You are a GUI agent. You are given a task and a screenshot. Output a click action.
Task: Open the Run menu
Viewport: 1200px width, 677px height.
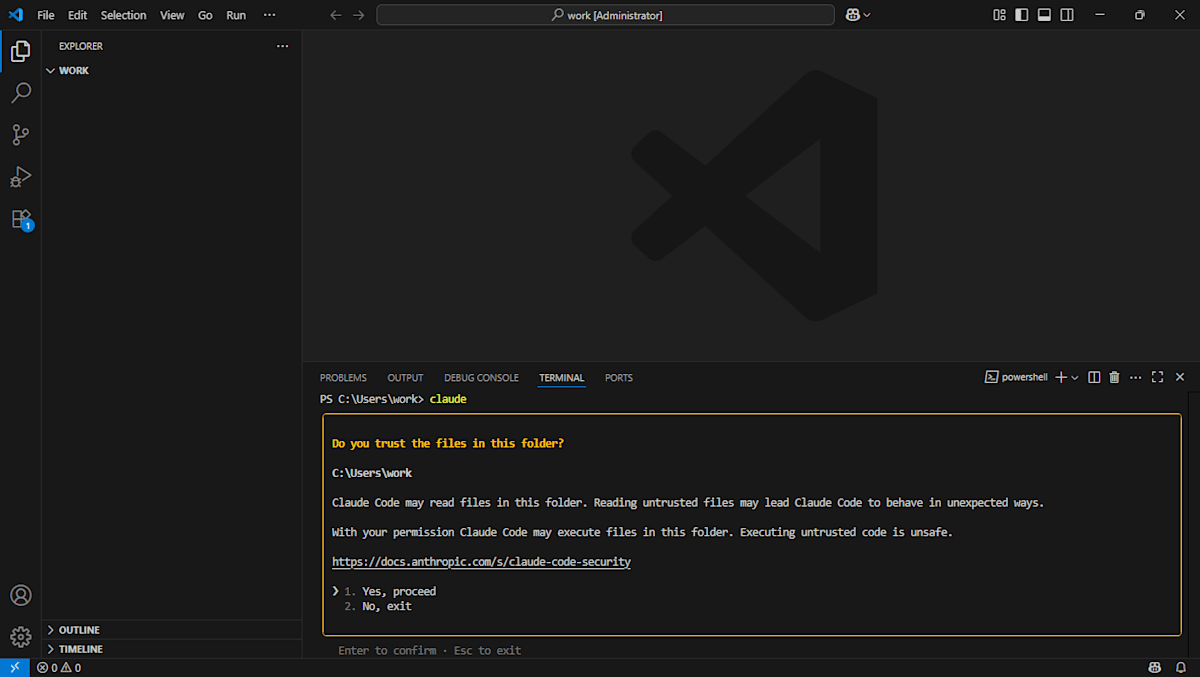[236, 15]
